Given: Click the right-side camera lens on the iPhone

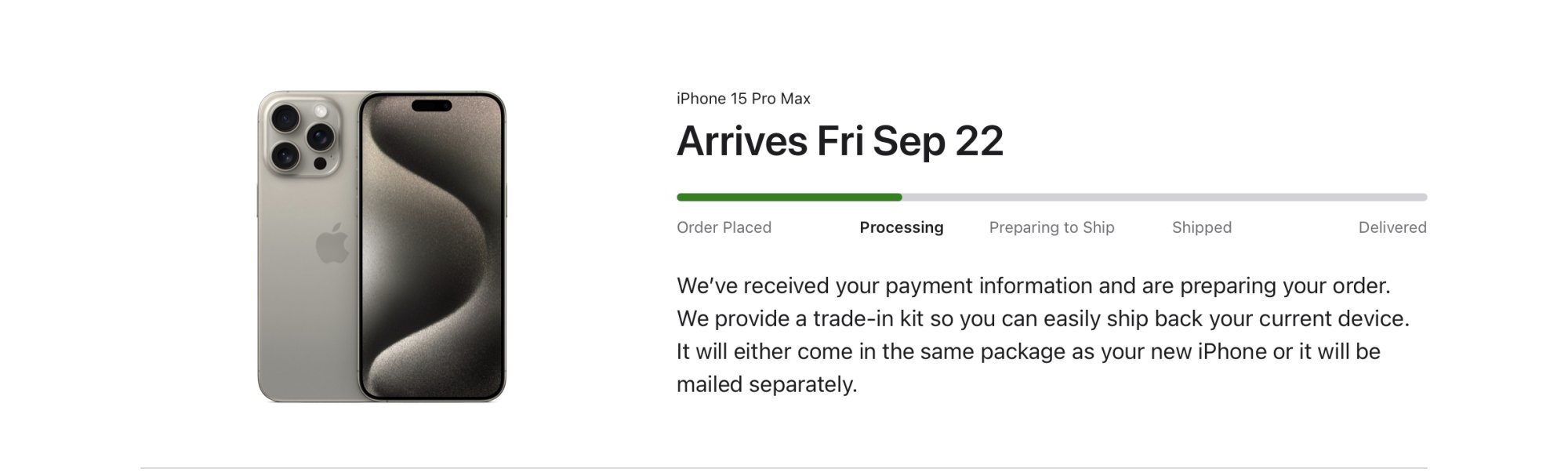Looking at the screenshot, I should pyautogui.click(x=320, y=137).
